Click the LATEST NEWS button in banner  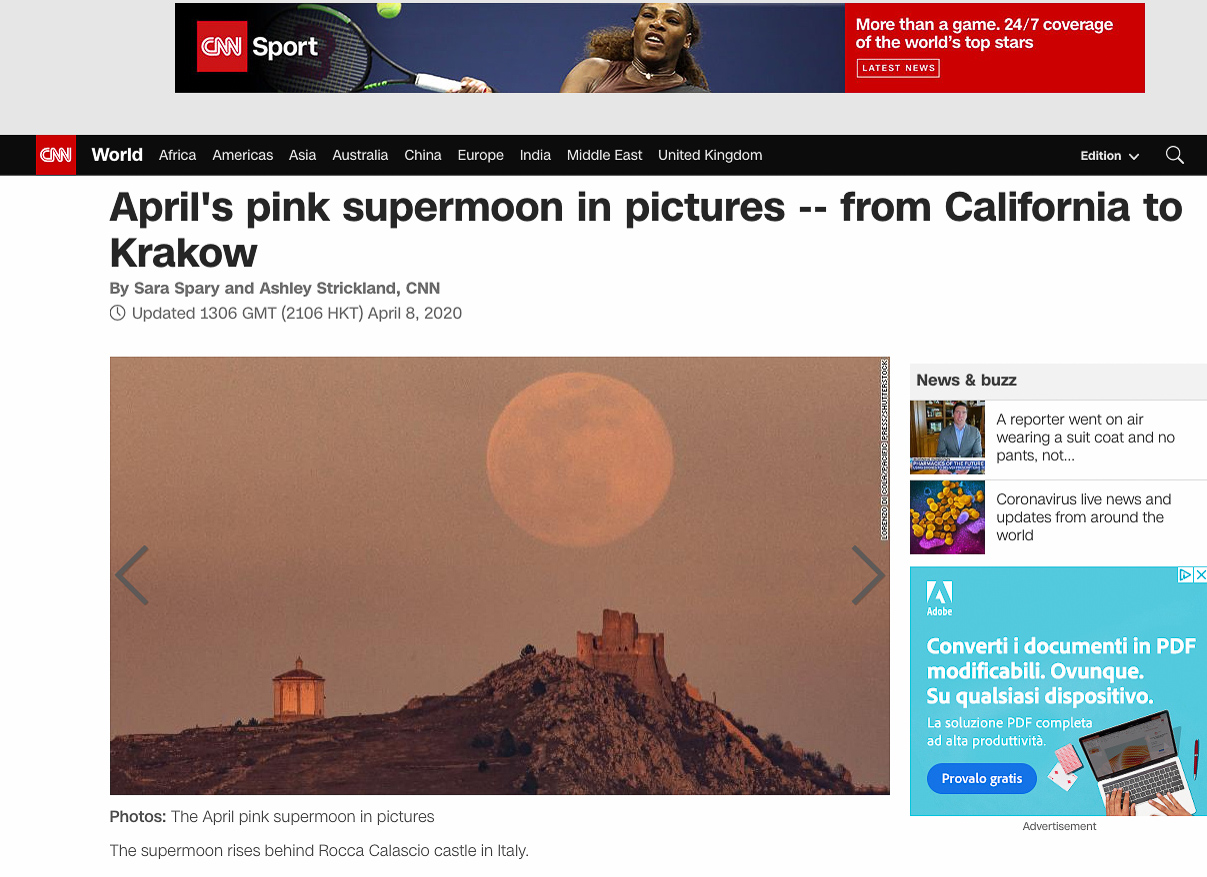(x=898, y=68)
